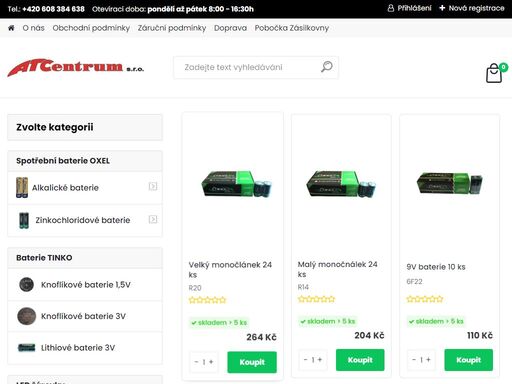The width and height of the screenshot is (512, 384).
Task: Open the ATCentrum s.r.o. logo
Action: click(76, 68)
